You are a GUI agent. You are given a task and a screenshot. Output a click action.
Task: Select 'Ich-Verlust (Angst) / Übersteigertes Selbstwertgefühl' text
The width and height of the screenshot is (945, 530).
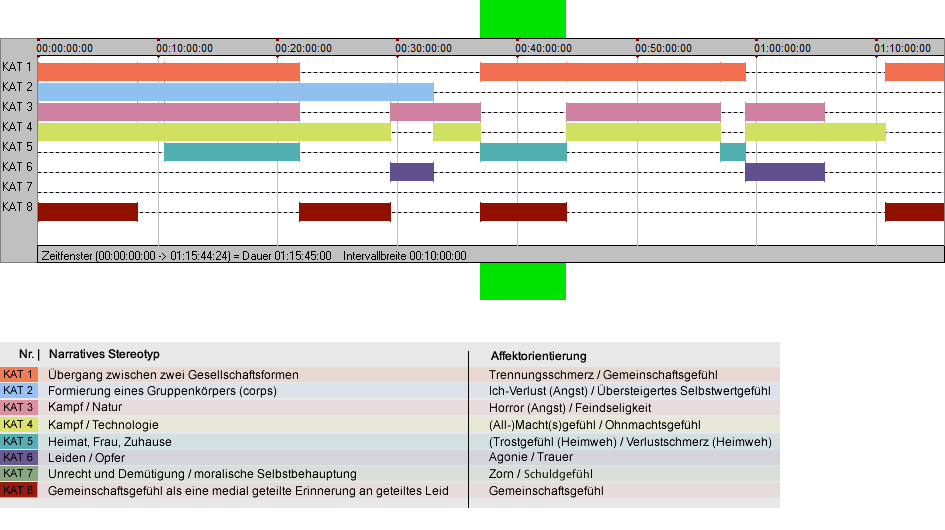630,391
